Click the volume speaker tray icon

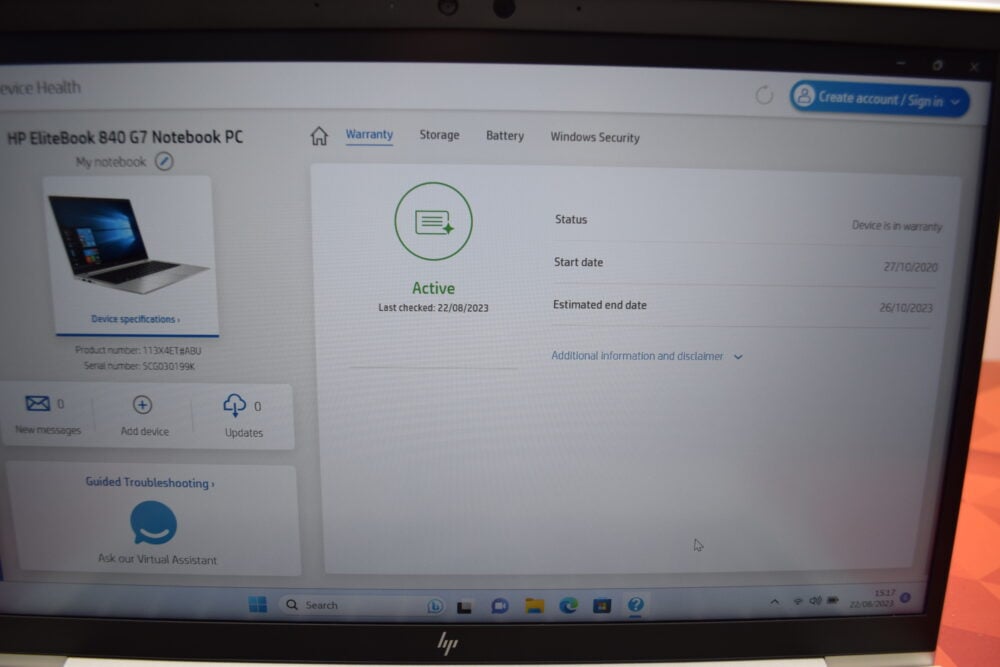pyautogui.click(x=815, y=600)
